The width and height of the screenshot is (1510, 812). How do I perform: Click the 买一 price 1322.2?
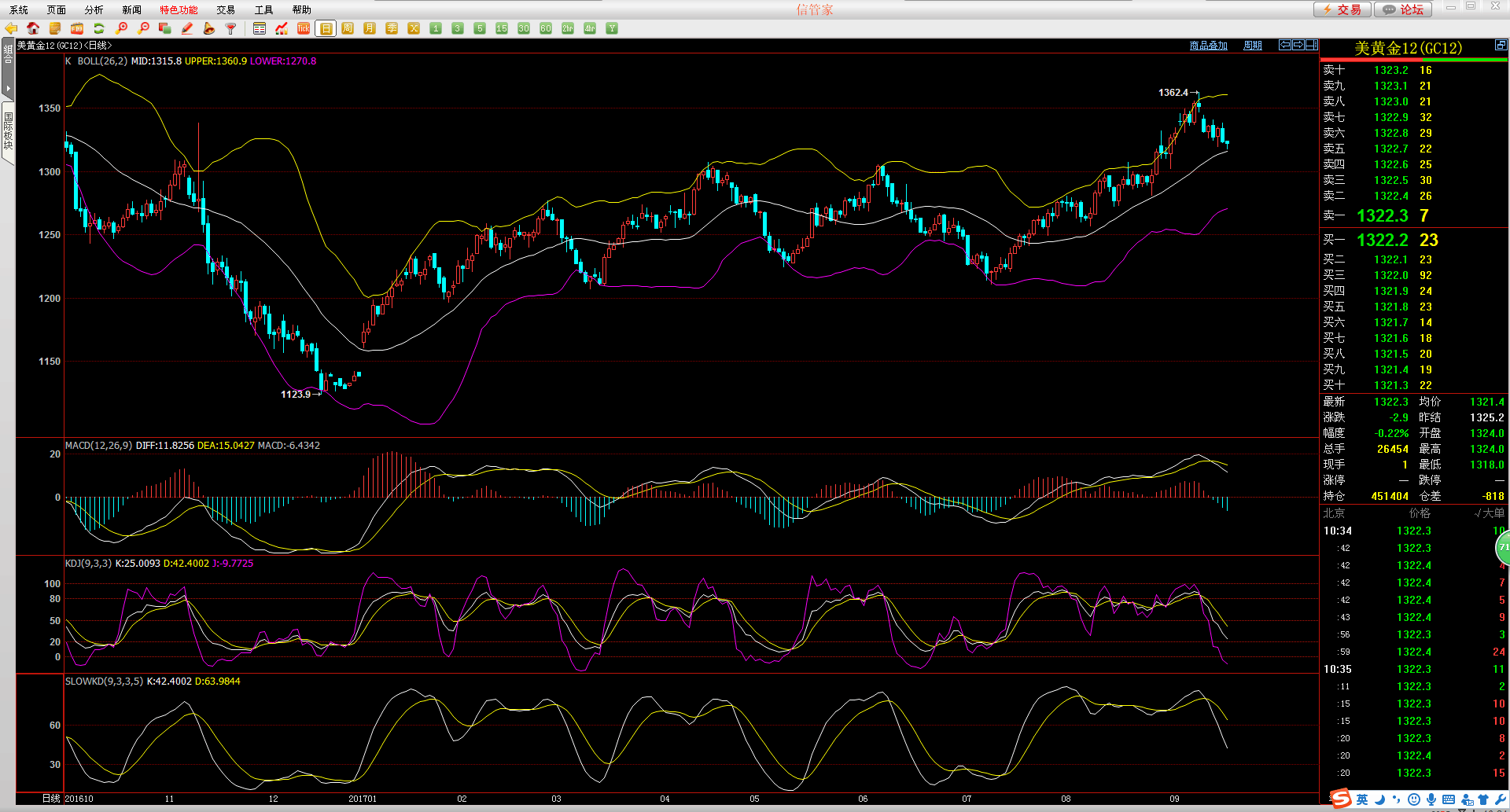1383,240
